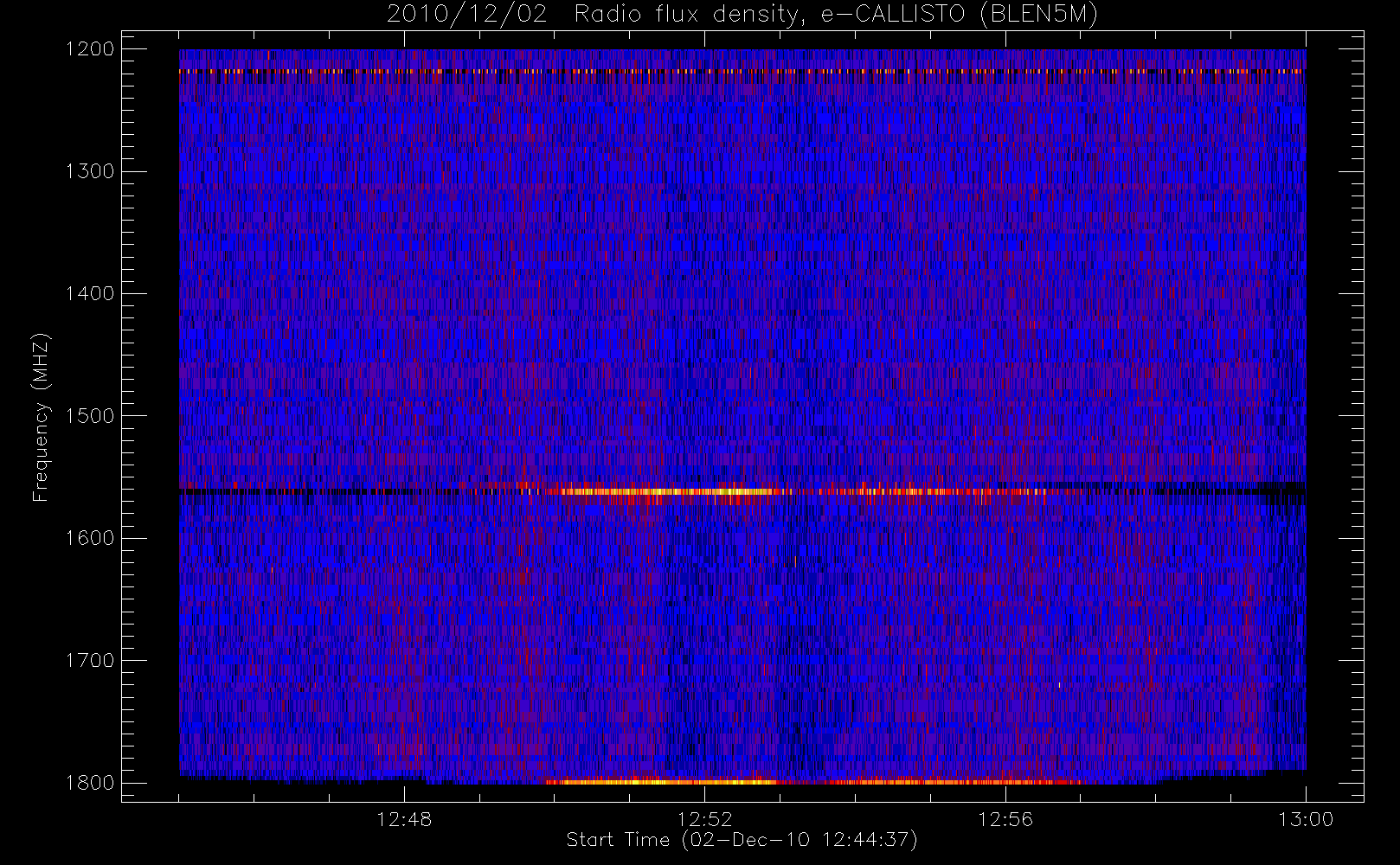Viewport: 1400px width, 865px height.
Task: Click the 1700 frequency tick label
Action: tap(89, 660)
